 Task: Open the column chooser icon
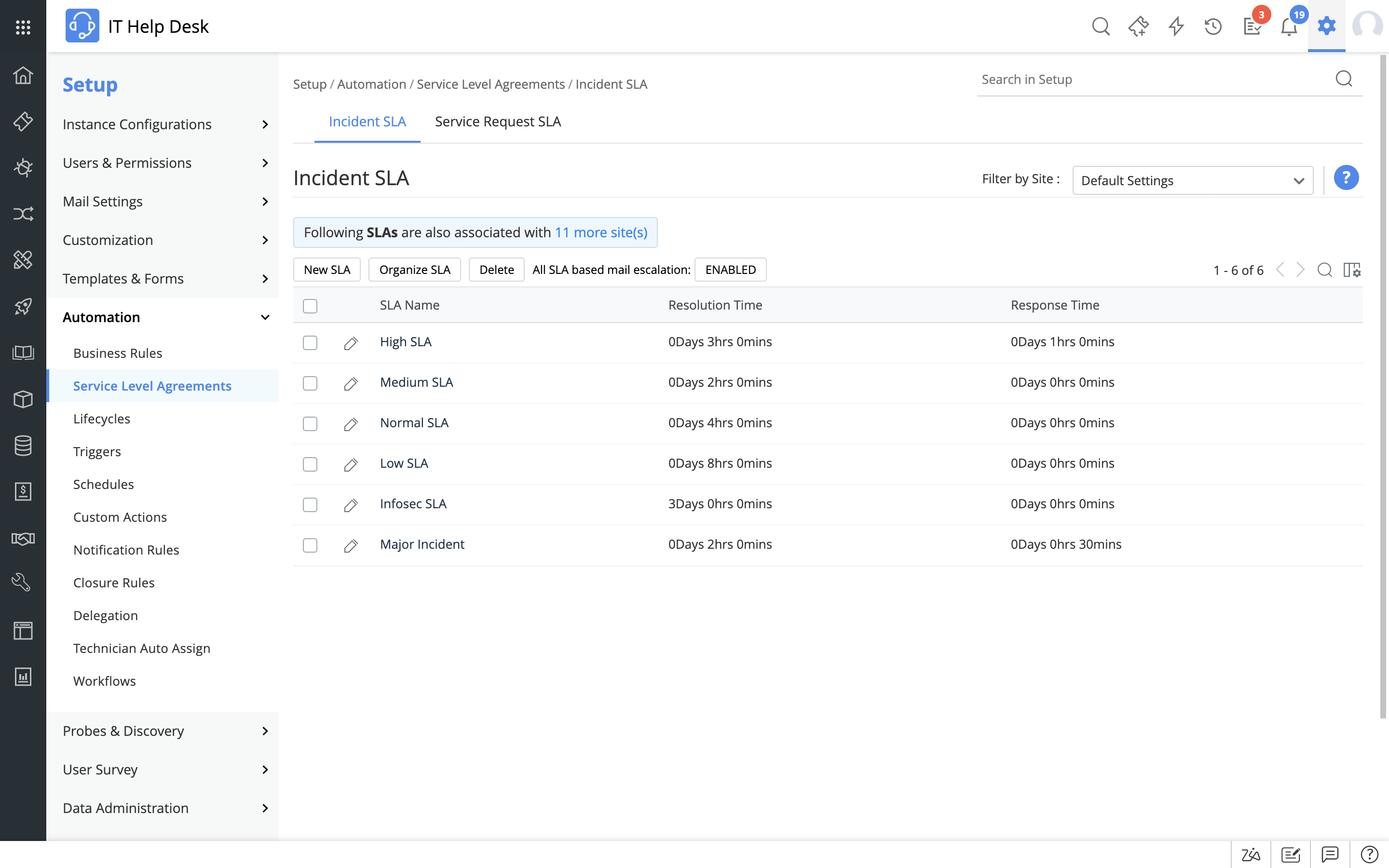pos(1352,270)
